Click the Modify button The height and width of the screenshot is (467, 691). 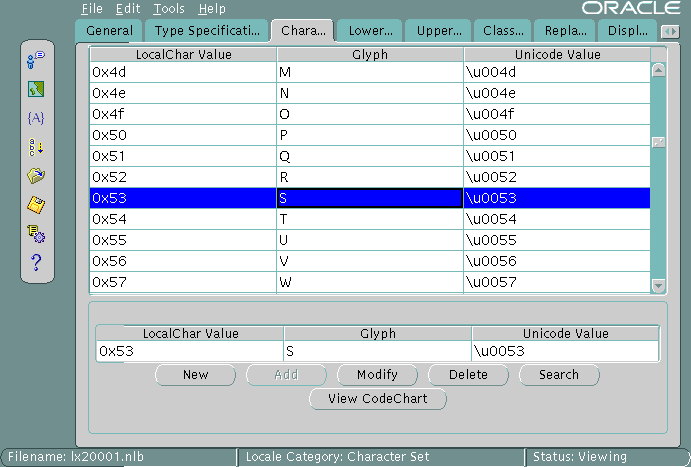tap(376, 375)
